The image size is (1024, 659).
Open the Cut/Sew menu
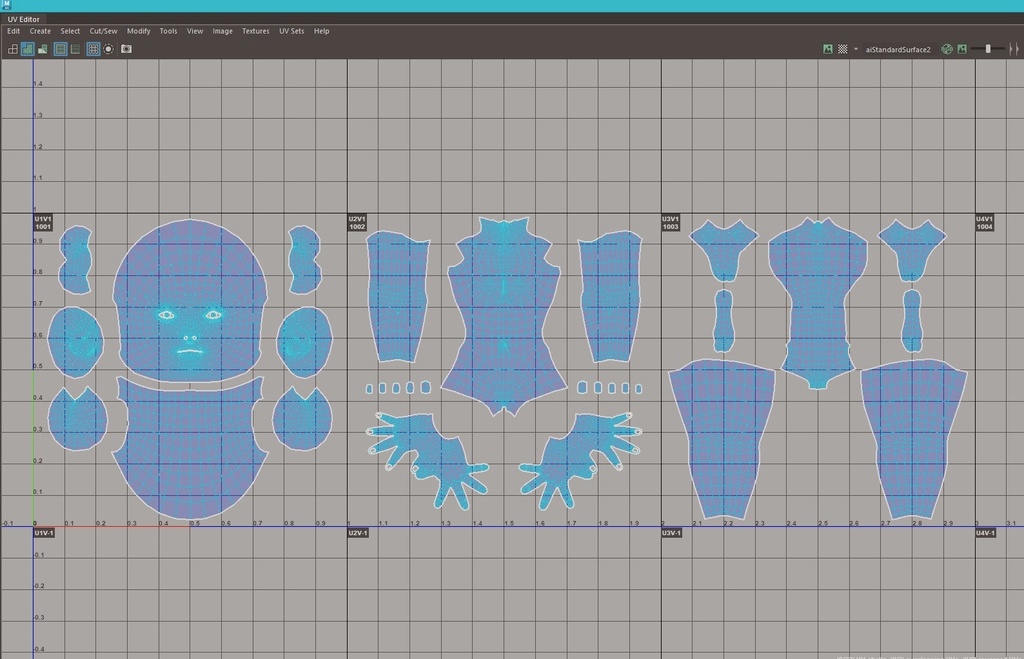click(x=103, y=31)
